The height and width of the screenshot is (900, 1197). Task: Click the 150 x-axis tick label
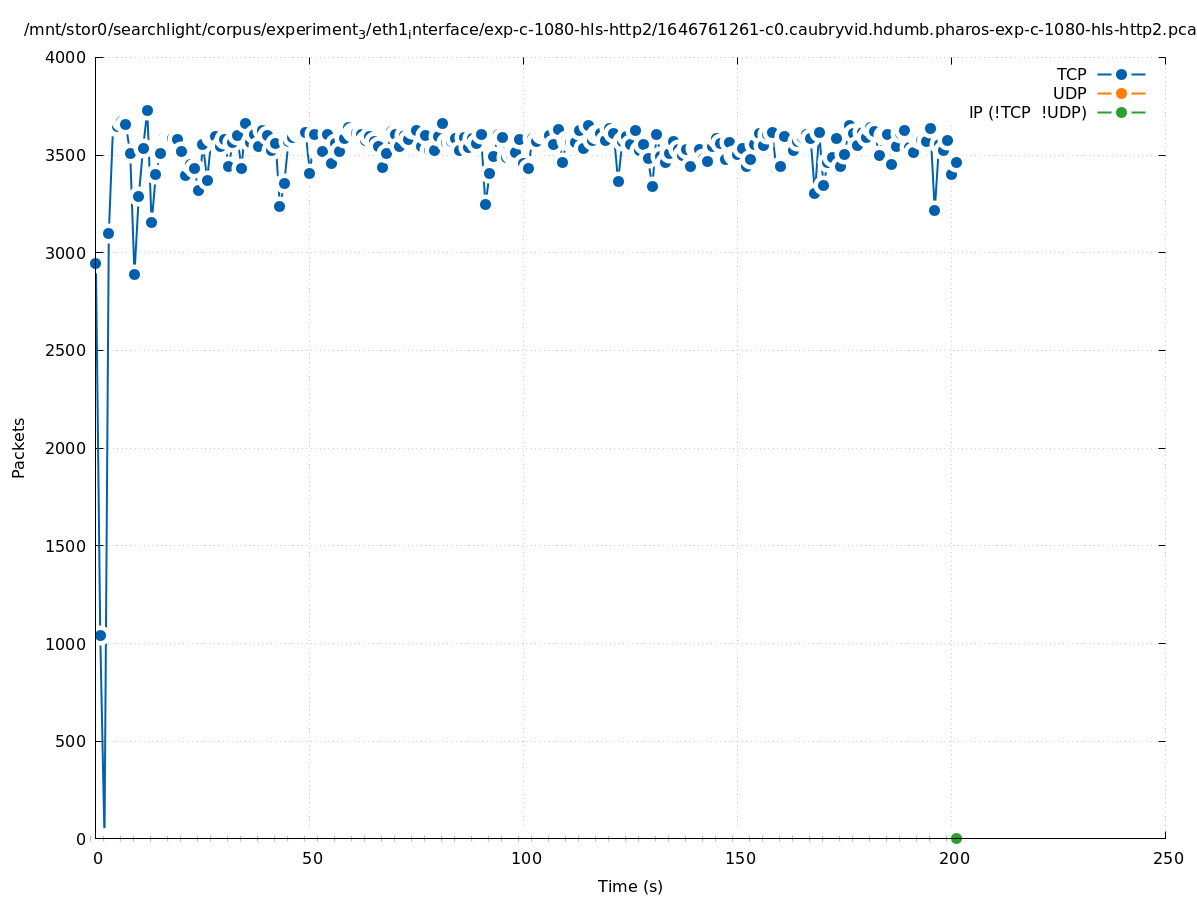click(739, 859)
